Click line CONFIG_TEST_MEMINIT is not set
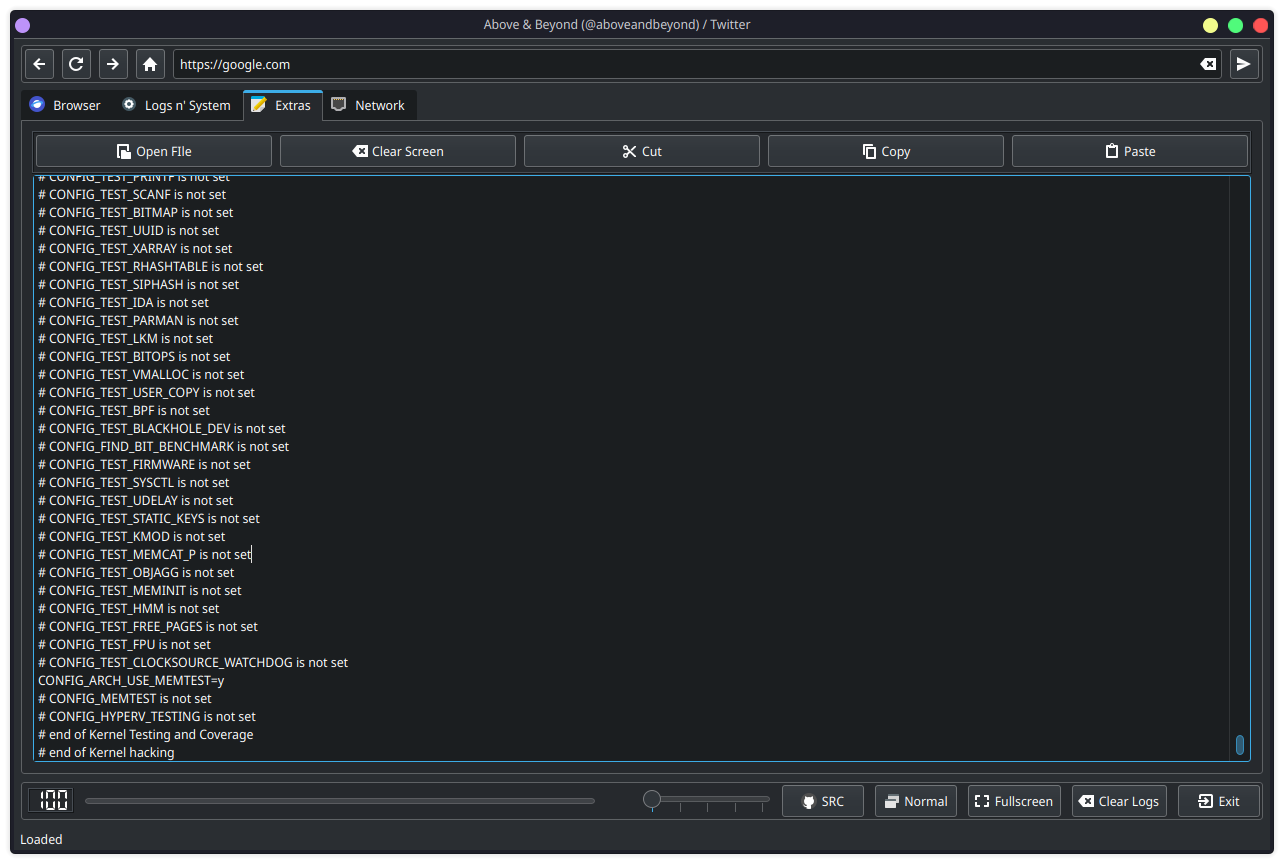The image size is (1284, 864). 140,590
